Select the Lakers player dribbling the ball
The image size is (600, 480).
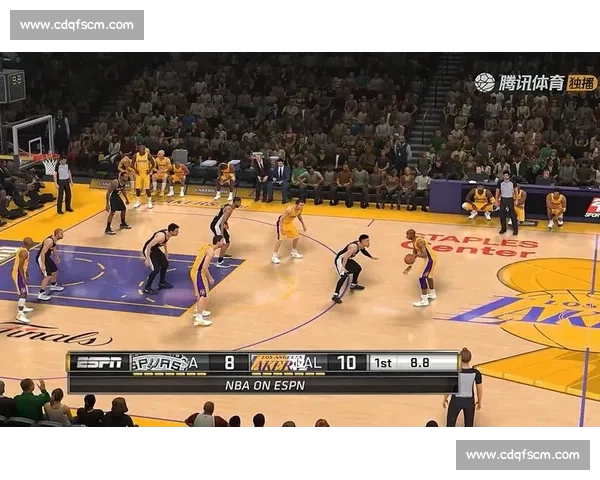[x=421, y=268]
